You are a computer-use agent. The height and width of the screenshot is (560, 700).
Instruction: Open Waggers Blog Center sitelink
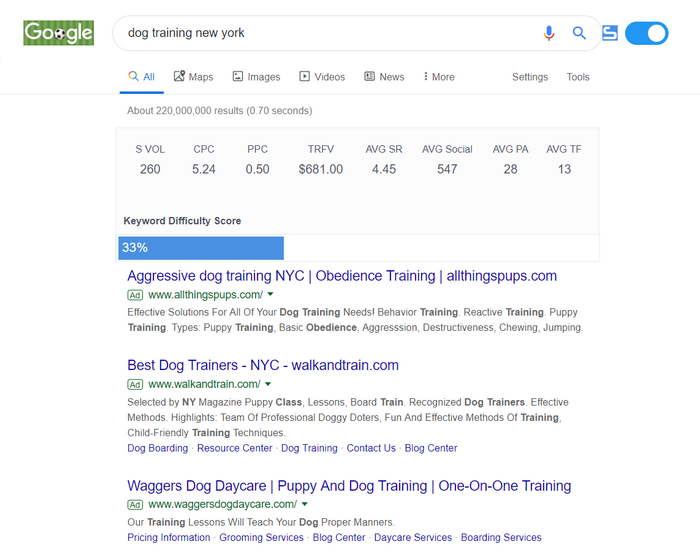click(339, 537)
